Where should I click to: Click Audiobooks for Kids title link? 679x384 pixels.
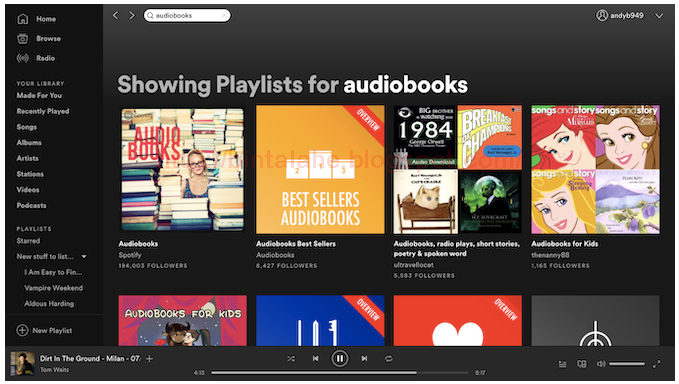point(565,244)
